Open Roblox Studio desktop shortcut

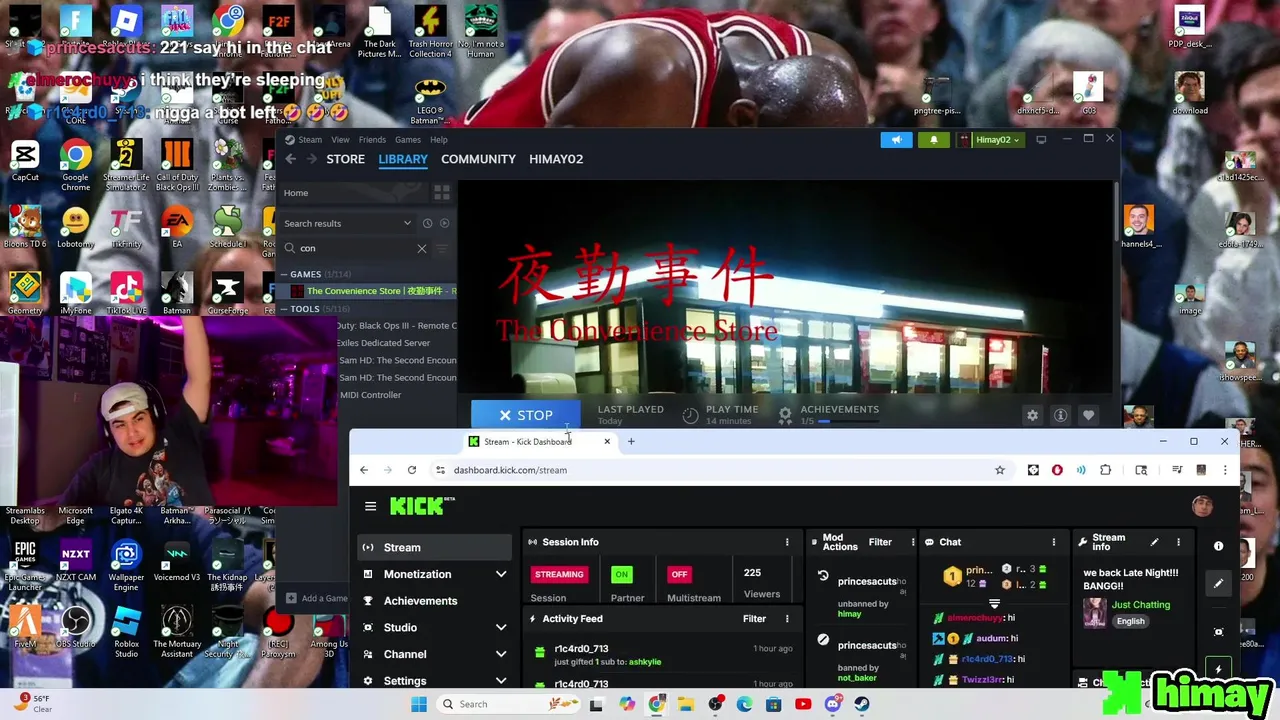[126, 631]
